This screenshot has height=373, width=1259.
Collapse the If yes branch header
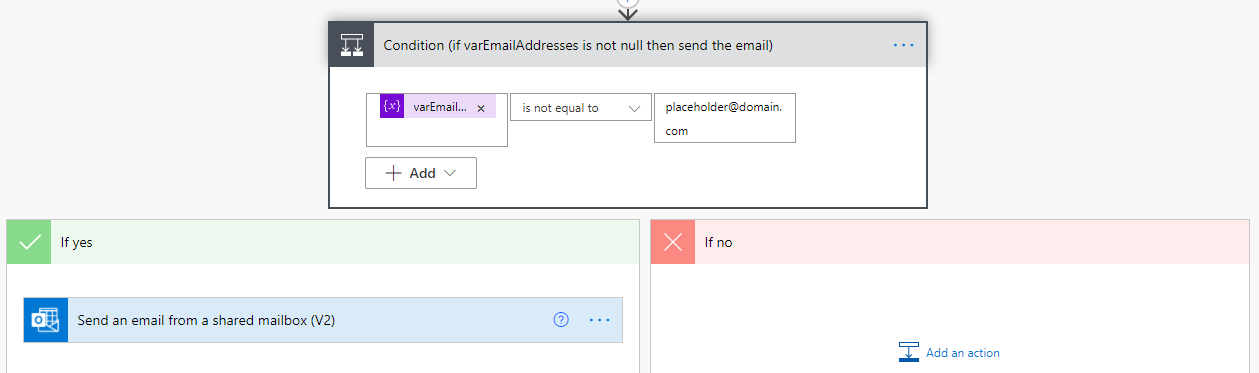coord(322,242)
